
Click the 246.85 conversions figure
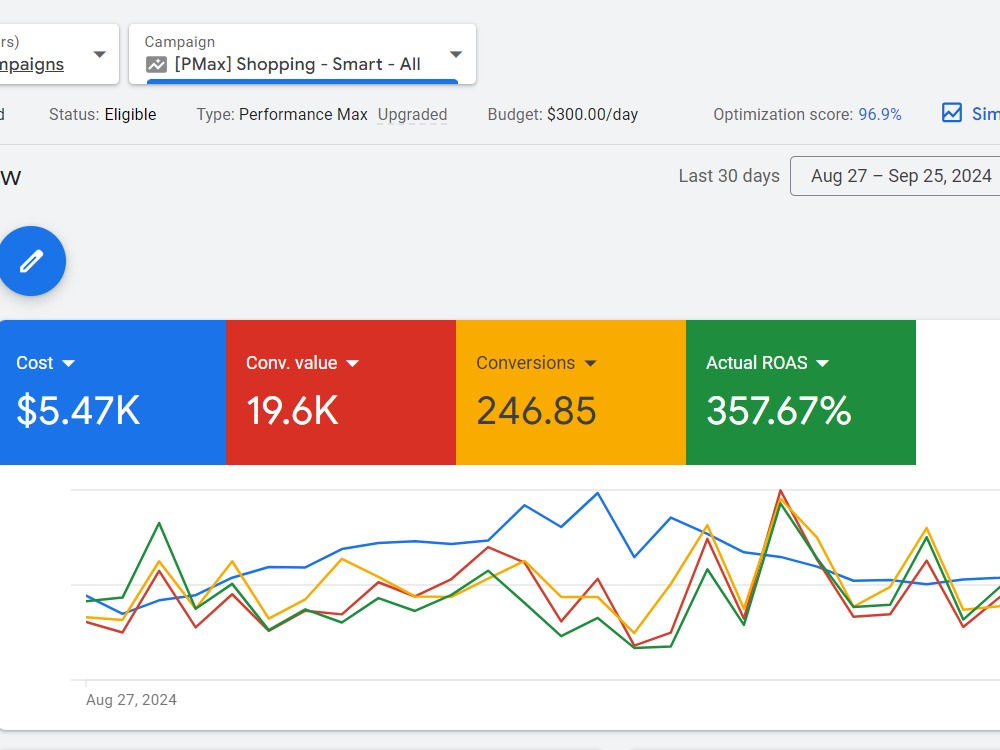coord(536,411)
